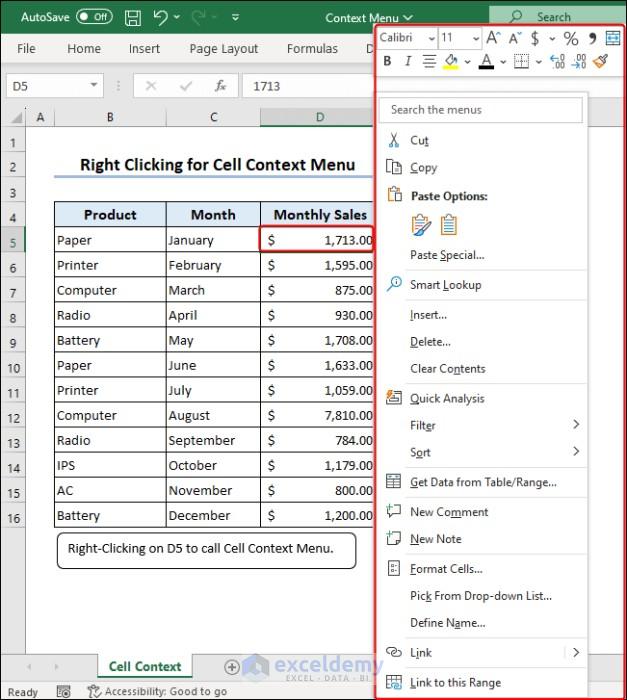Viewport: 627px width, 700px height.
Task: Choose Paste Special from context menu
Action: [482, 255]
